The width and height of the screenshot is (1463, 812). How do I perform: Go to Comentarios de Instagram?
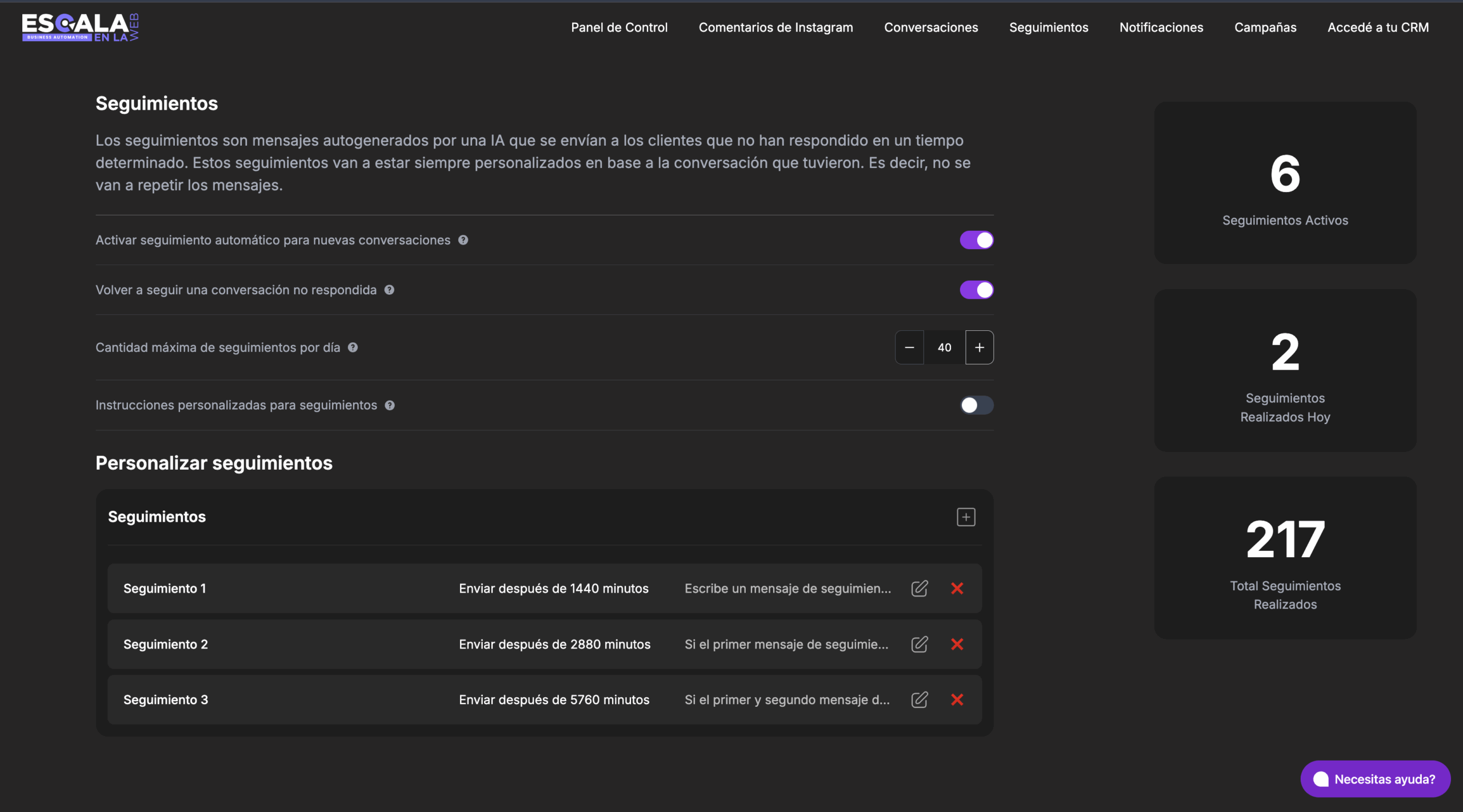(x=776, y=27)
